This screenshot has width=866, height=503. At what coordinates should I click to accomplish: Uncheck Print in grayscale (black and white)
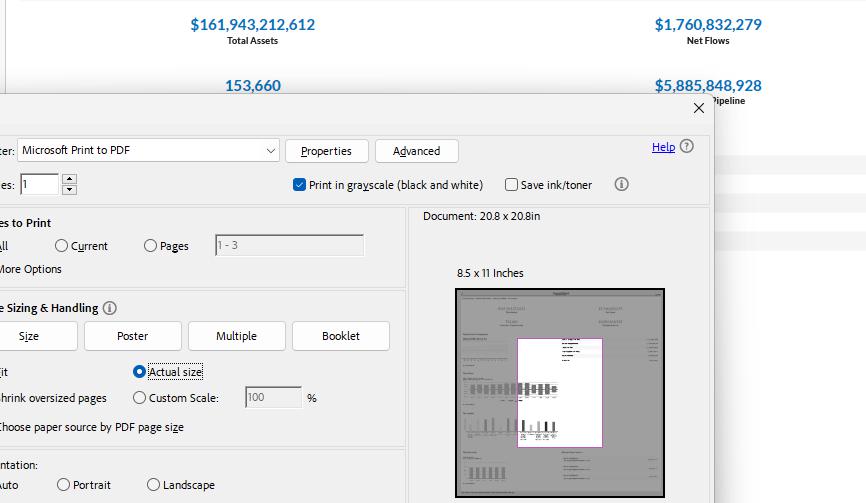[x=299, y=185]
